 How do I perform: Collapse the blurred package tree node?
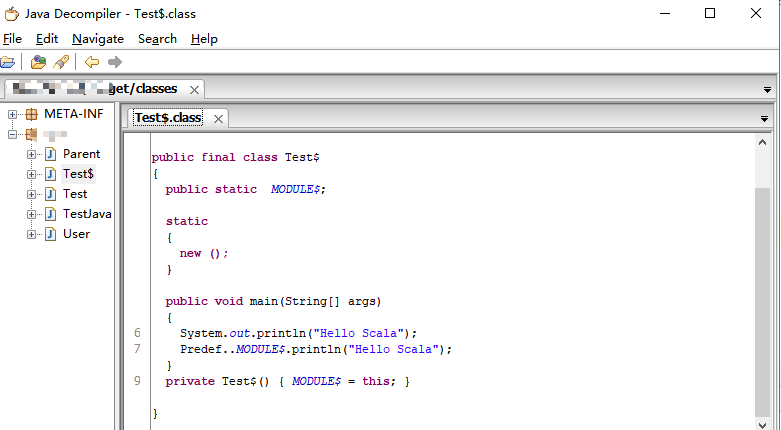tap(12, 134)
